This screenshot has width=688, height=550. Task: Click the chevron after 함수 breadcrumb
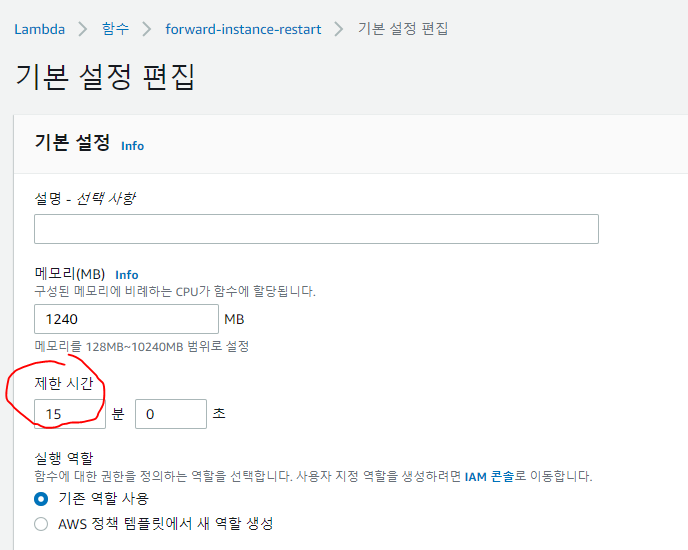[147, 29]
